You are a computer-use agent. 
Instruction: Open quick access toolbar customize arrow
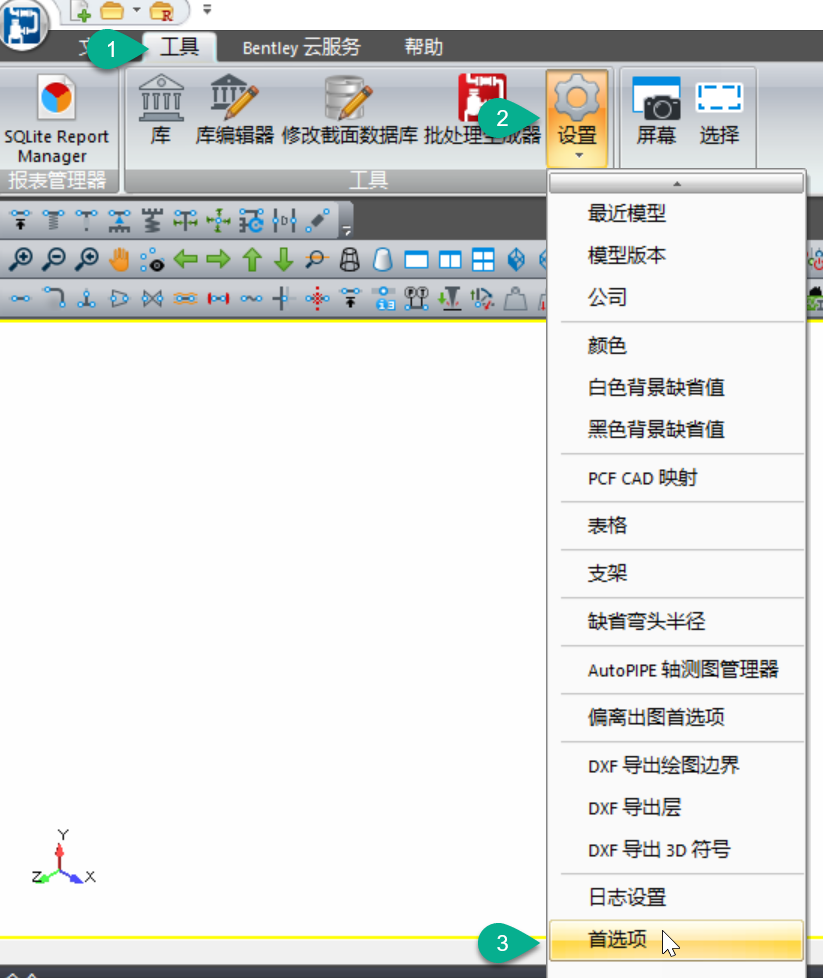point(207,9)
